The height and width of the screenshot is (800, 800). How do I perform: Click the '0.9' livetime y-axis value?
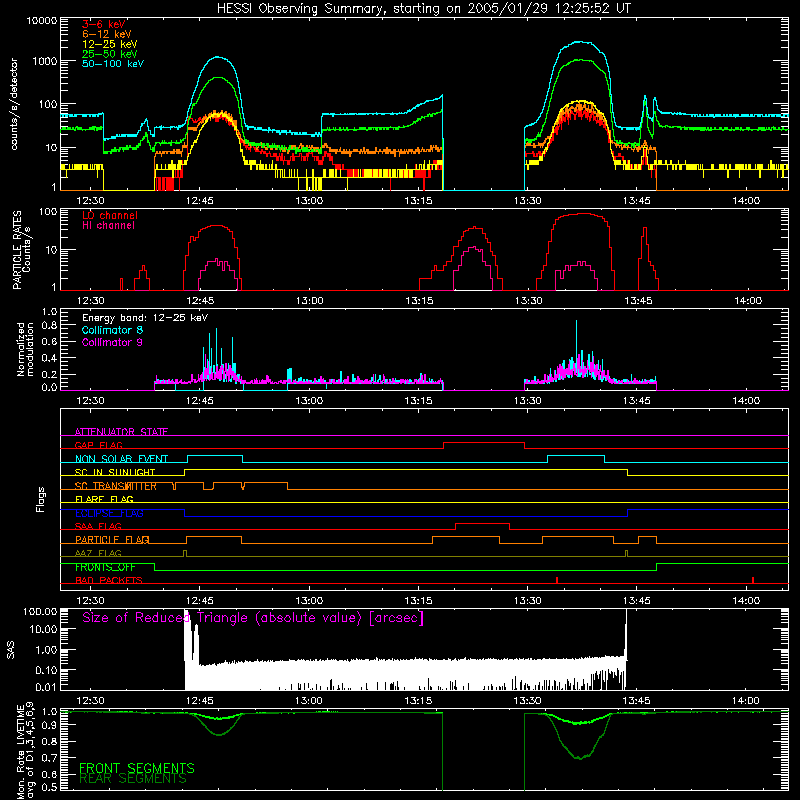[x=49, y=725]
